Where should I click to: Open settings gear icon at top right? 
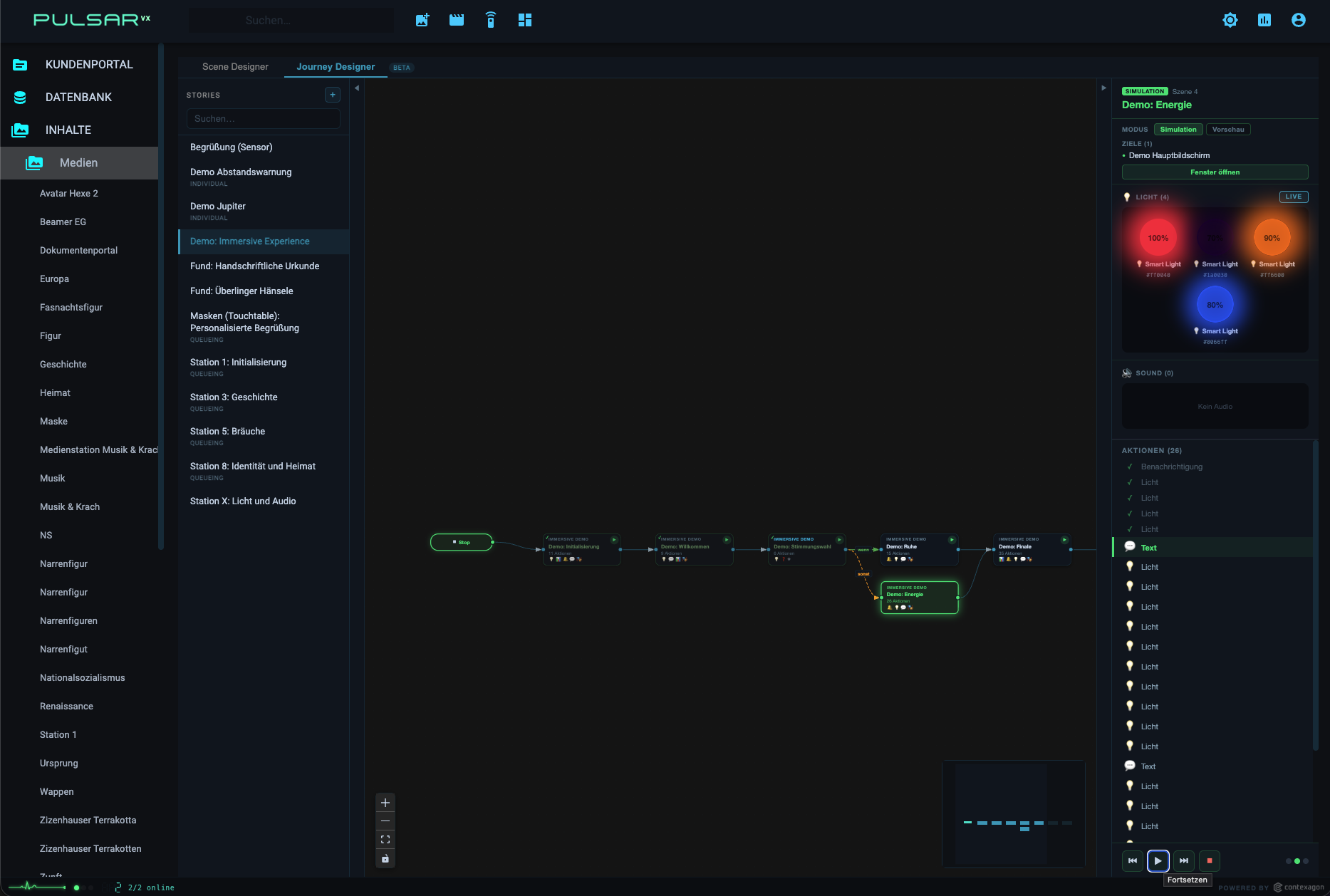coord(1230,20)
